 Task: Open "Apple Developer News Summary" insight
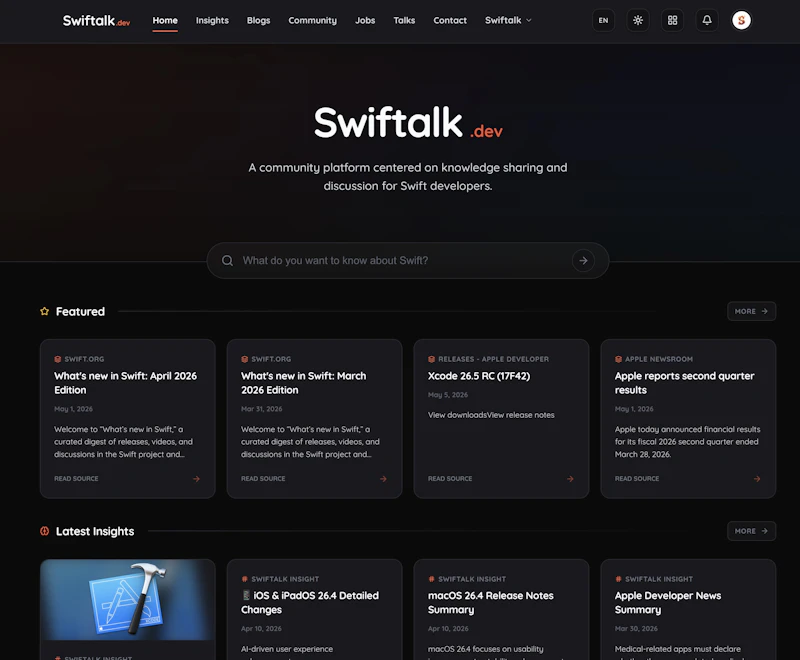[667, 602]
